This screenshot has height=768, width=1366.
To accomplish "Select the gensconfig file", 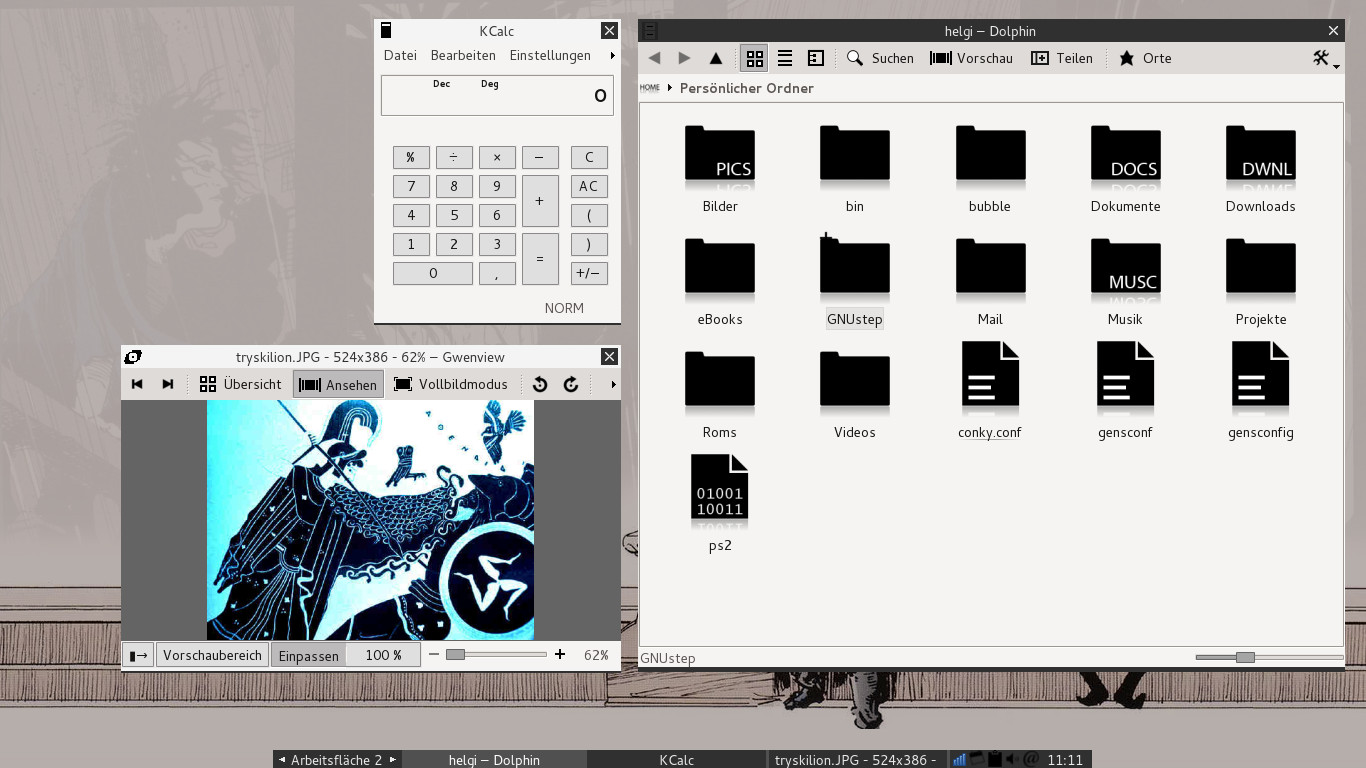I will 1260,390.
